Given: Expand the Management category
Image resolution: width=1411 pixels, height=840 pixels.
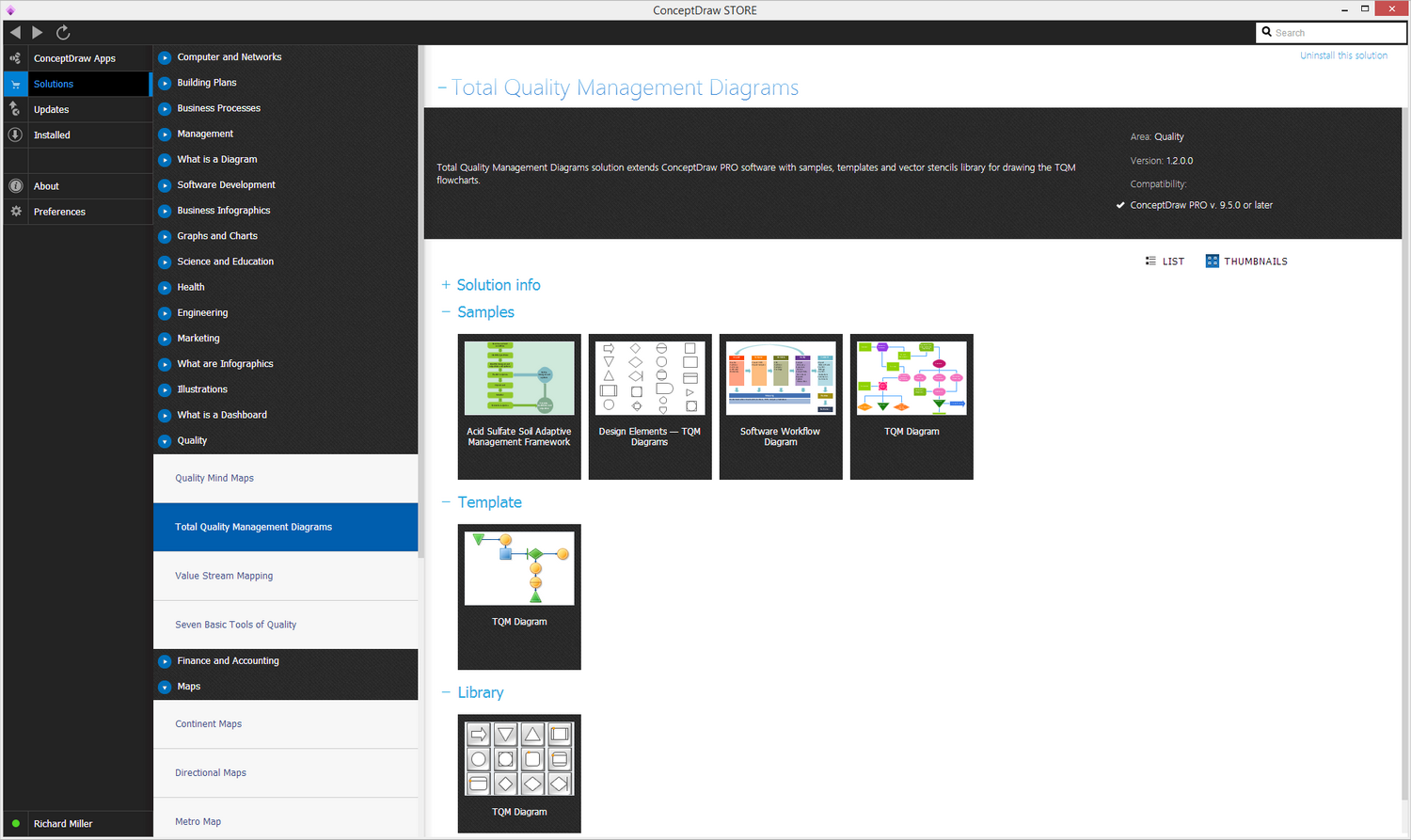Looking at the screenshot, I should (165, 134).
